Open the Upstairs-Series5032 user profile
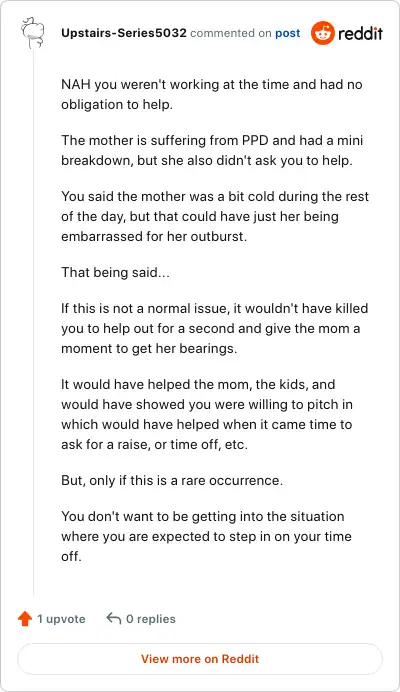This screenshot has height=692, width=400. coord(124,33)
